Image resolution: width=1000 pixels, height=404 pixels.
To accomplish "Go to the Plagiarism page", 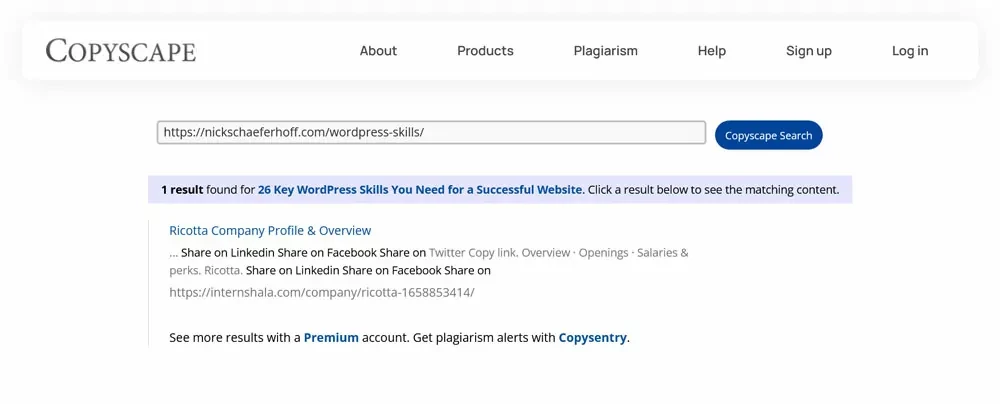I will [605, 51].
